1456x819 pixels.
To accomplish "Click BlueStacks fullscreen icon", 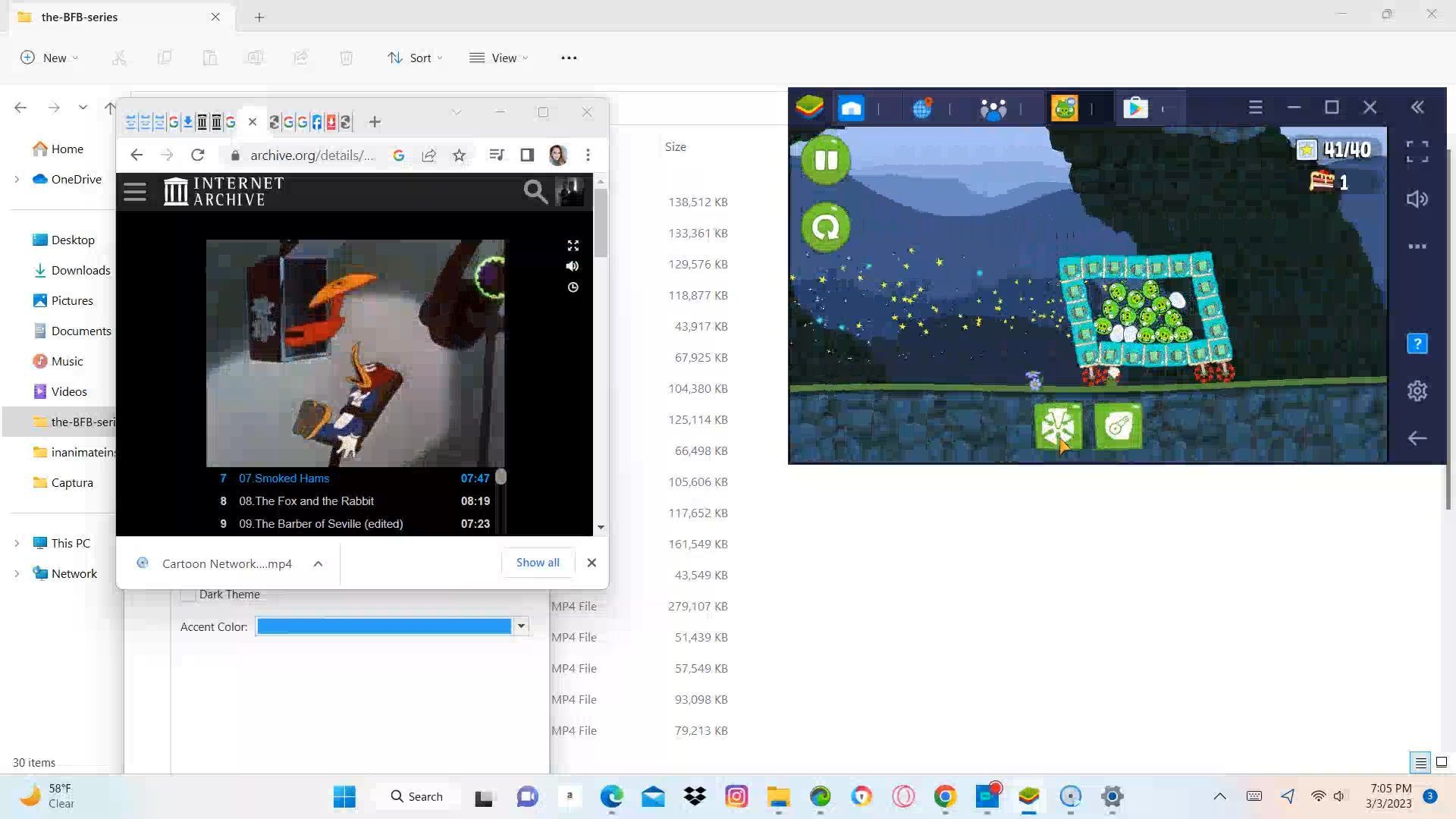I will [1417, 152].
